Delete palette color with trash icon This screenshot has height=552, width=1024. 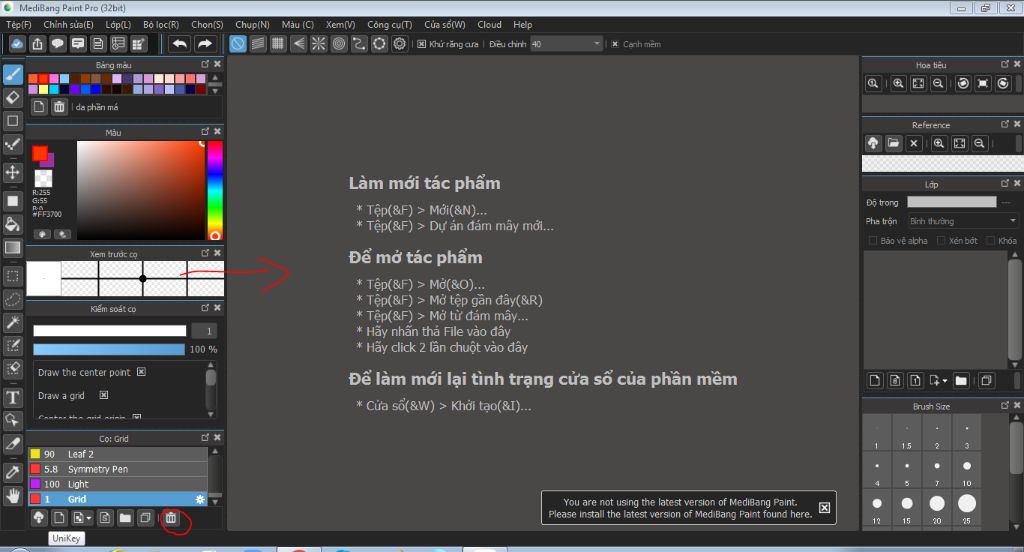tap(59, 106)
